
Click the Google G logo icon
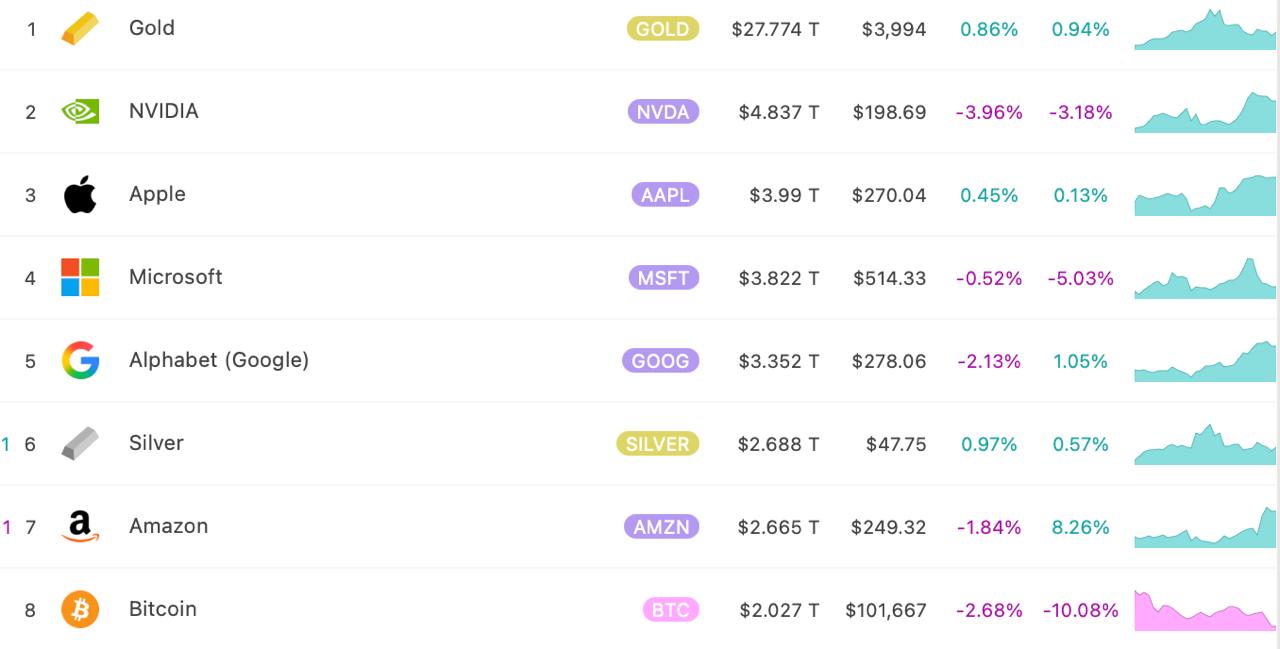click(80, 360)
